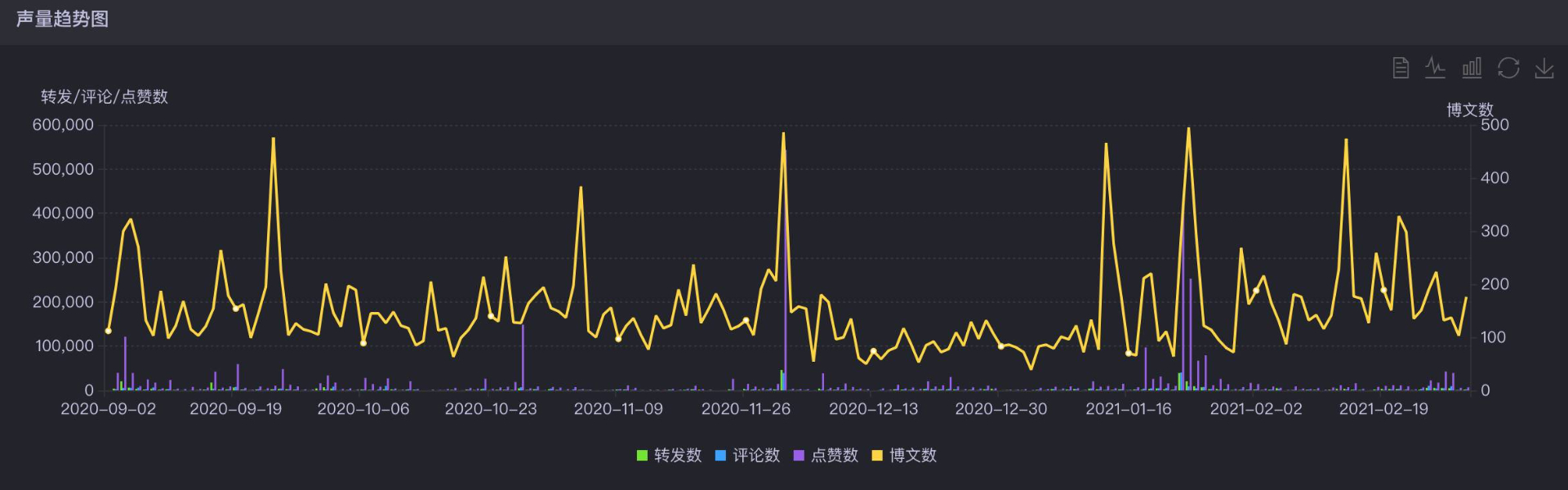Click the 600,000 left axis value
The image size is (1568, 490).
63,125
